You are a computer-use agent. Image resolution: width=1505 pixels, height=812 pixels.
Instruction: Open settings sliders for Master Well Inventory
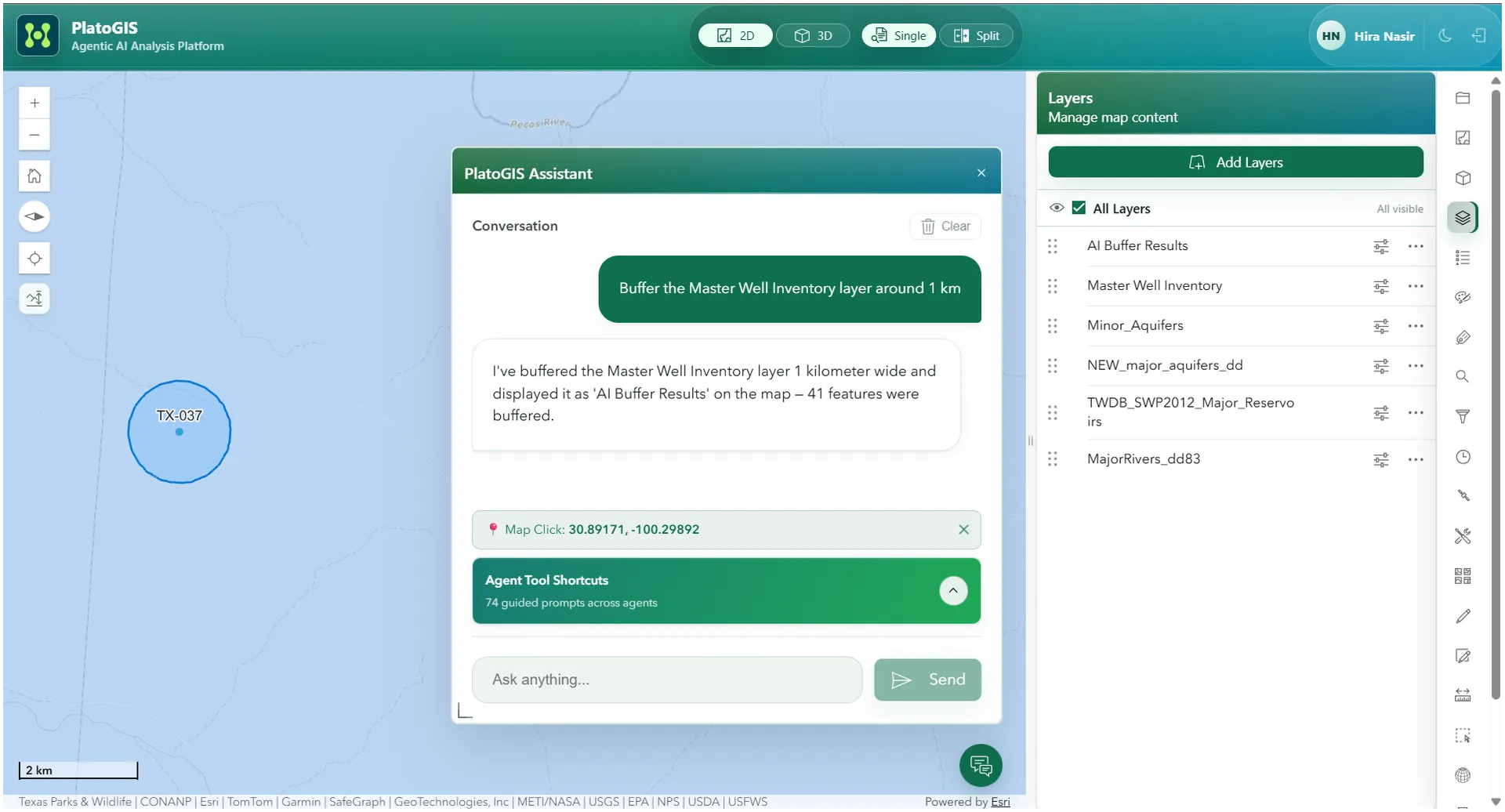coord(1381,287)
